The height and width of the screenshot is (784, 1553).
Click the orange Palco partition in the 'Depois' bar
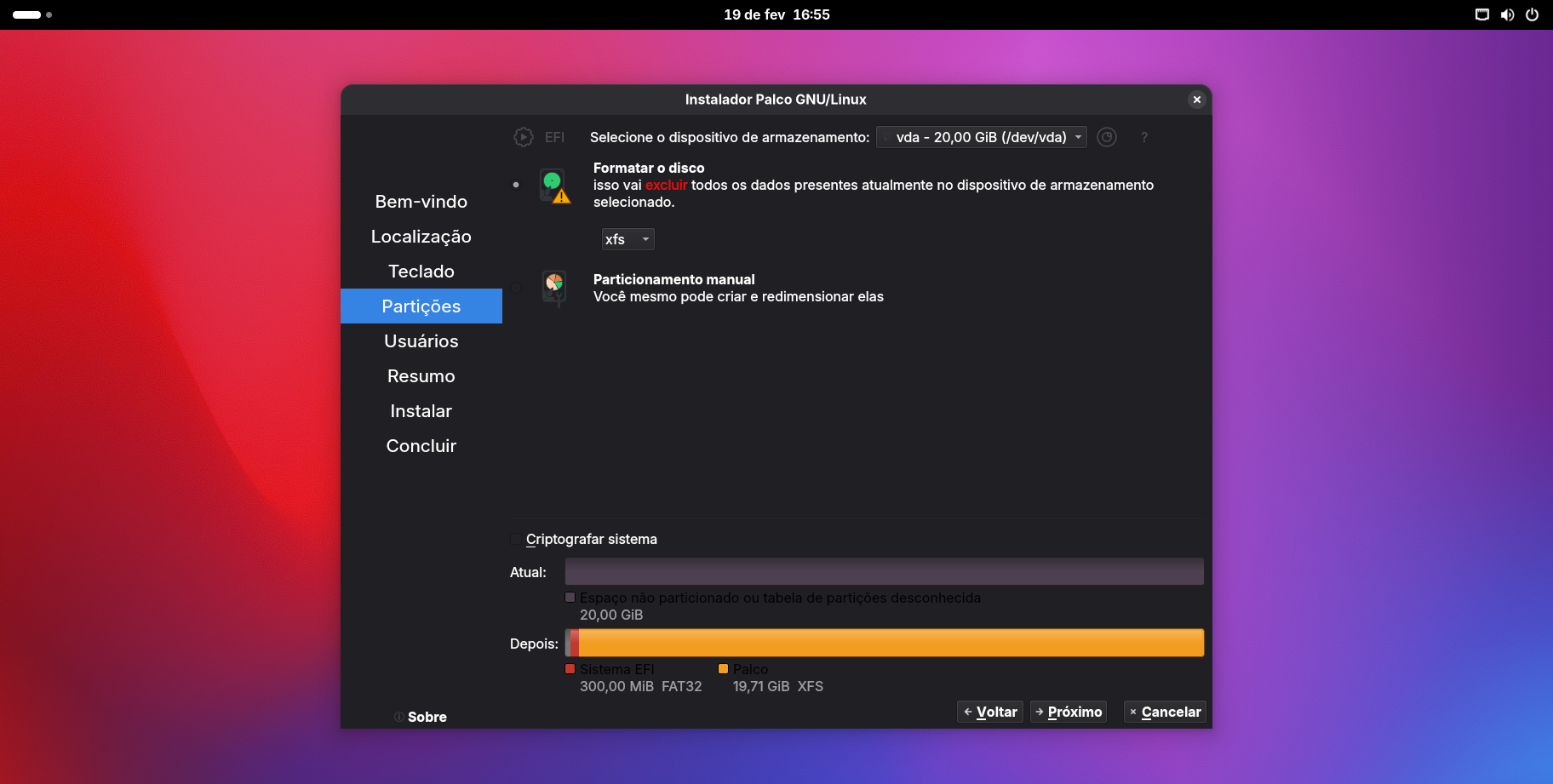891,643
